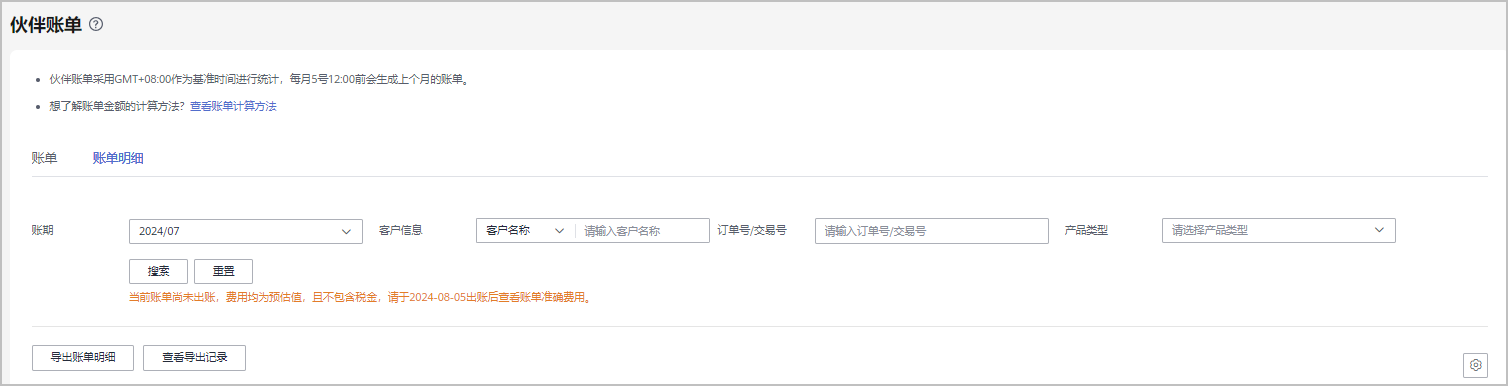Click the 搜索 button

159,271
